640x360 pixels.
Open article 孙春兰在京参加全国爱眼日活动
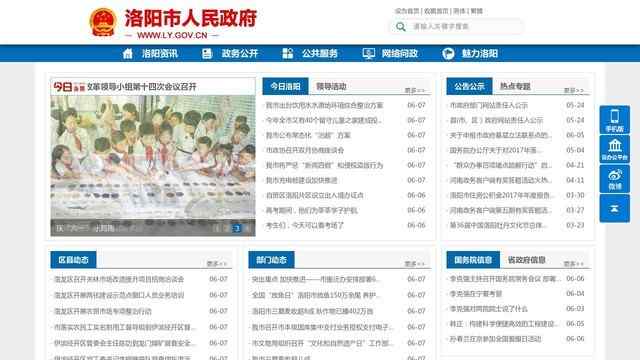[496, 339]
